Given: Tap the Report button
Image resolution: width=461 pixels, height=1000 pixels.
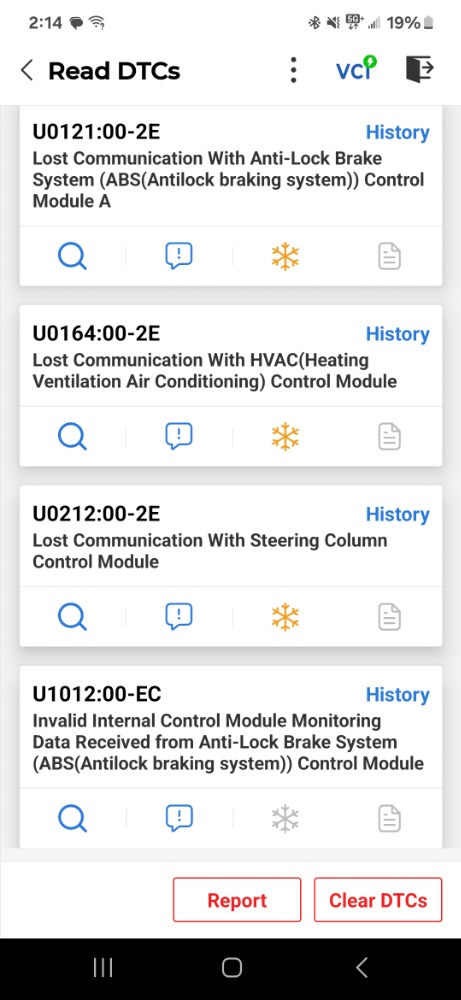Looking at the screenshot, I should point(237,900).
